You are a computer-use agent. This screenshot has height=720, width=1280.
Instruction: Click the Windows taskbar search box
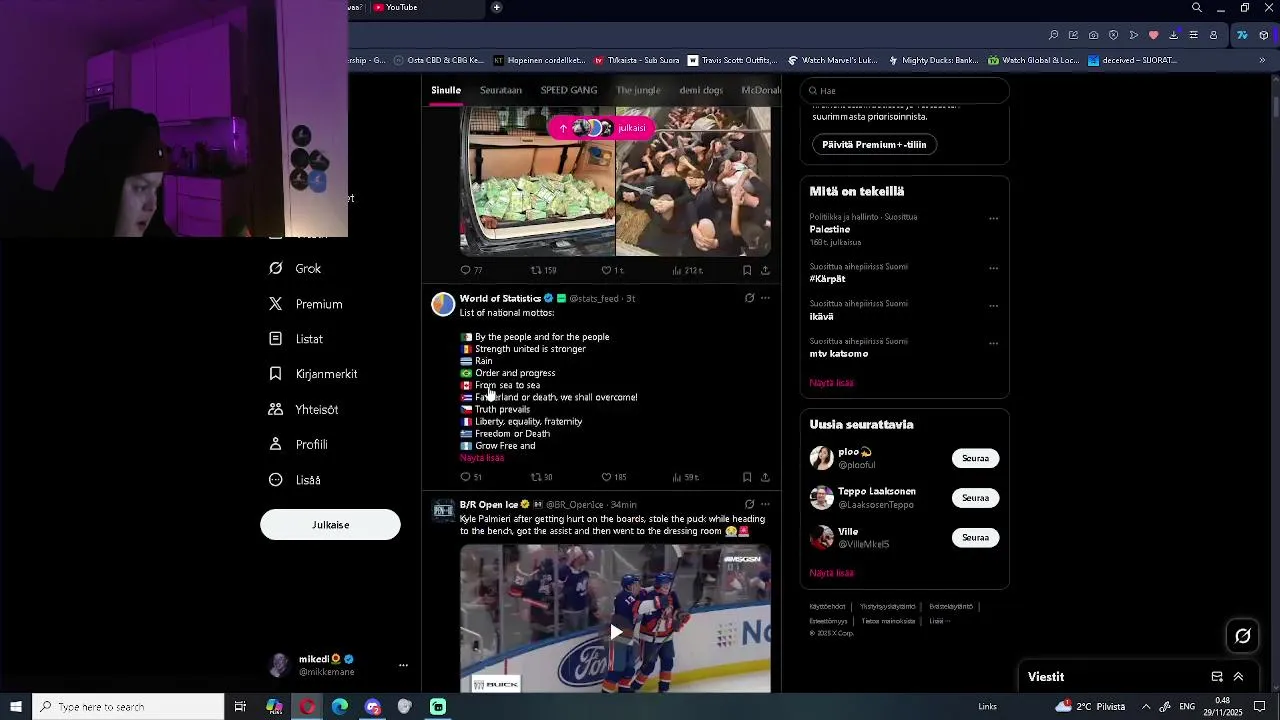(128, 707)
